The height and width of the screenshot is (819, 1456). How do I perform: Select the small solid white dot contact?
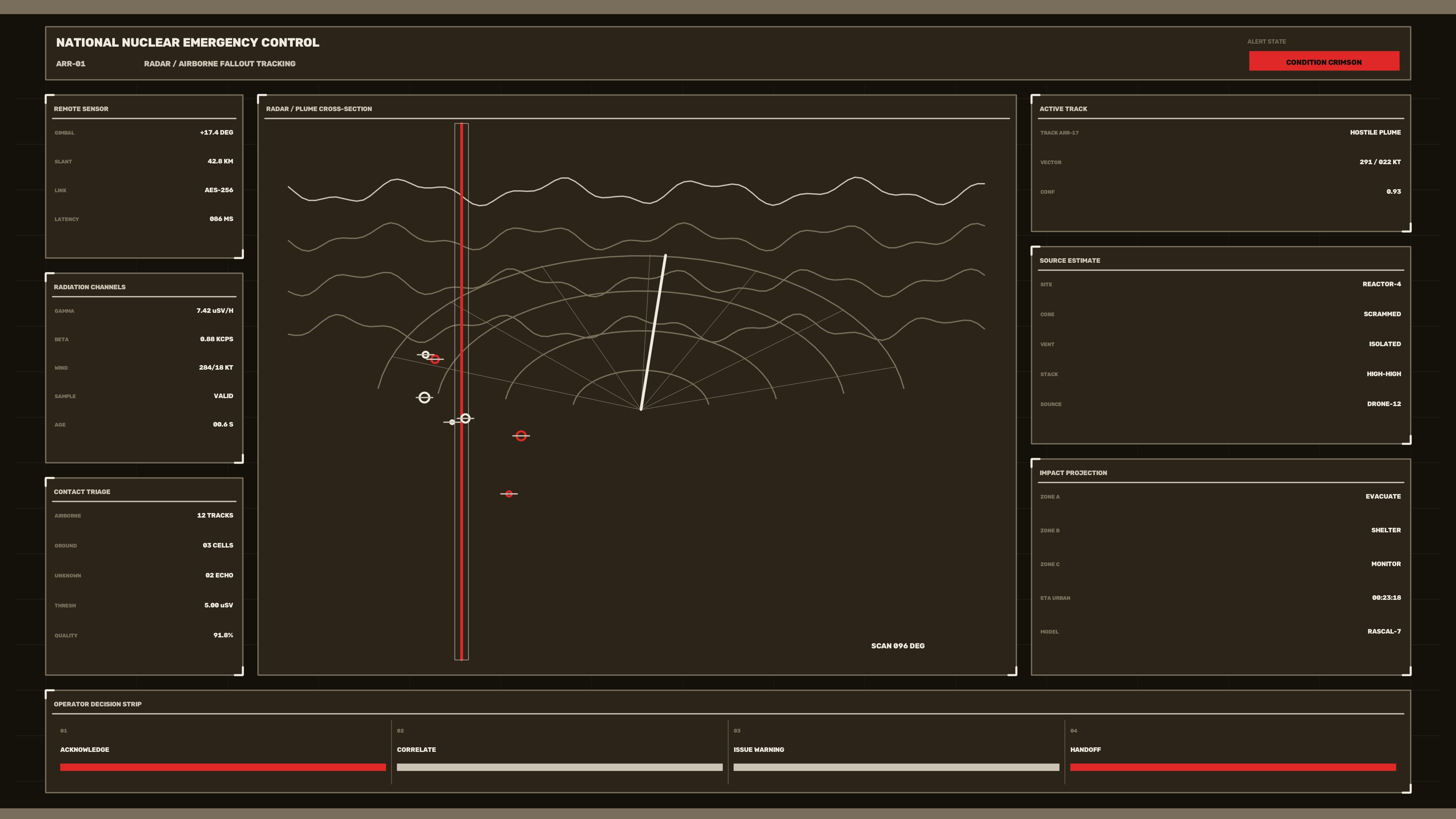pyautogui.click(x=452, y=422)
